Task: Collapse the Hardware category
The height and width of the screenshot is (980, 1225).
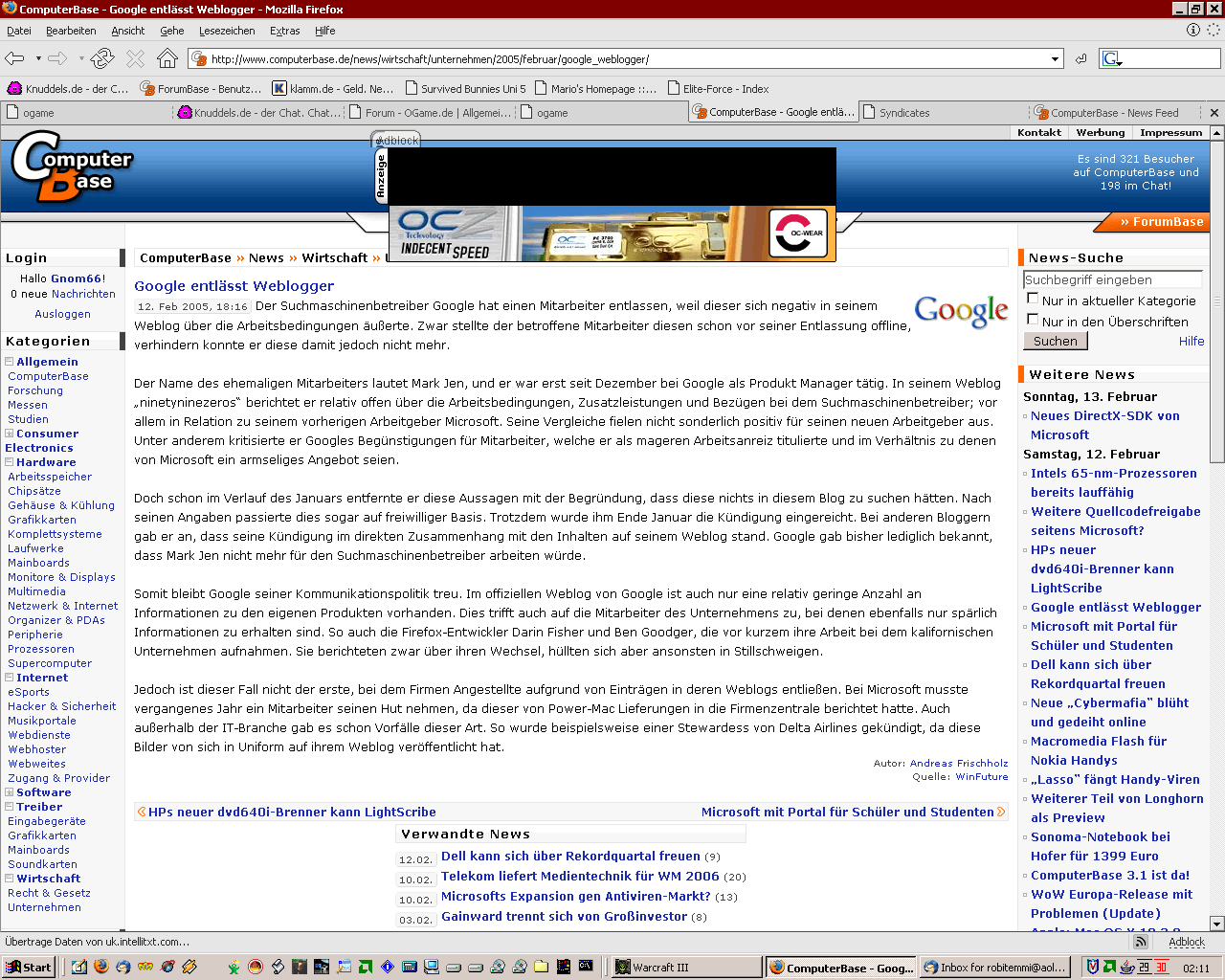Action: click(x=9, y=462)
